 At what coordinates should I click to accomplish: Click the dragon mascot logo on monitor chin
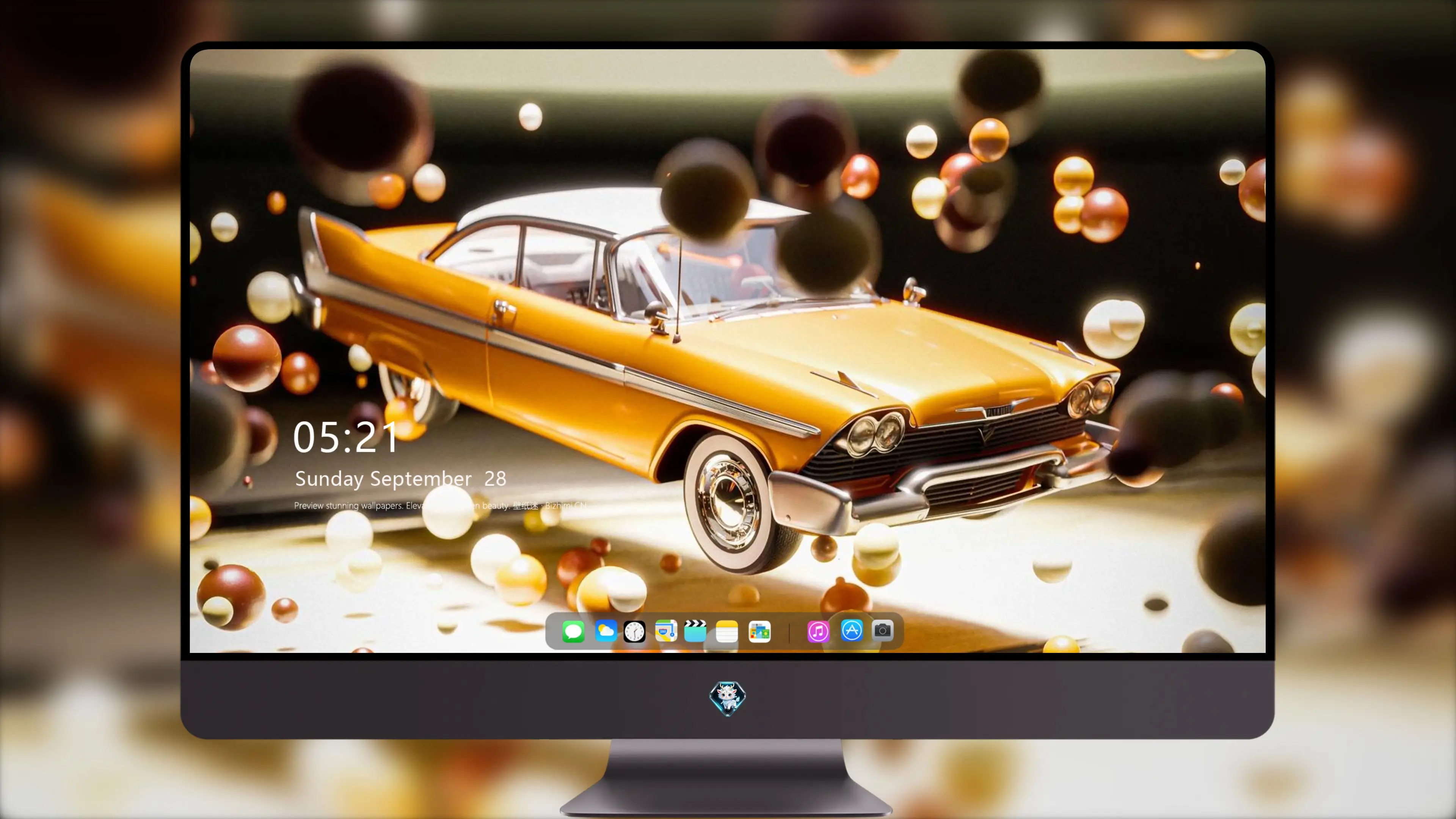pos(728,698)
